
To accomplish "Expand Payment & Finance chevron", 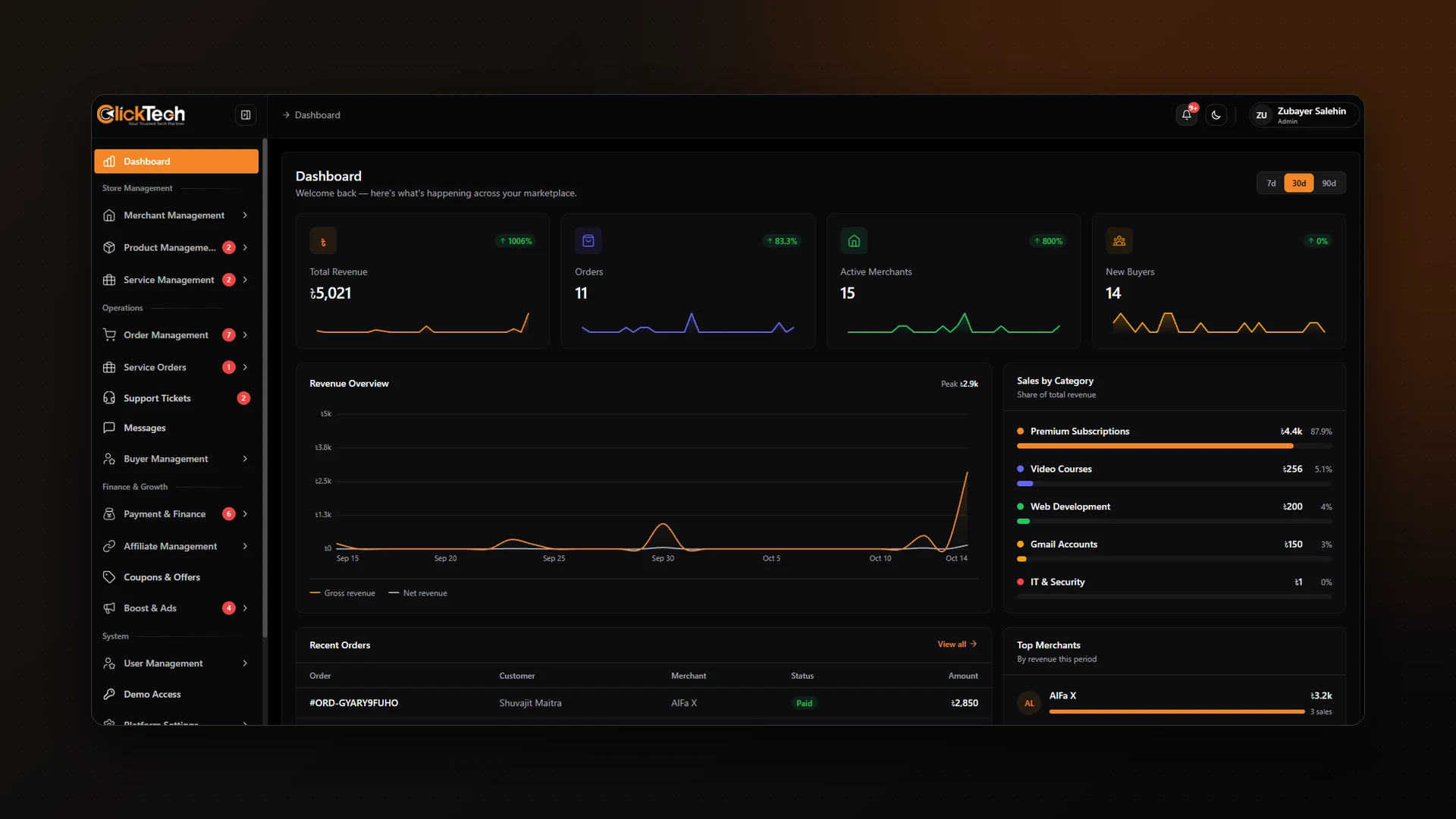I will (245, 514).
